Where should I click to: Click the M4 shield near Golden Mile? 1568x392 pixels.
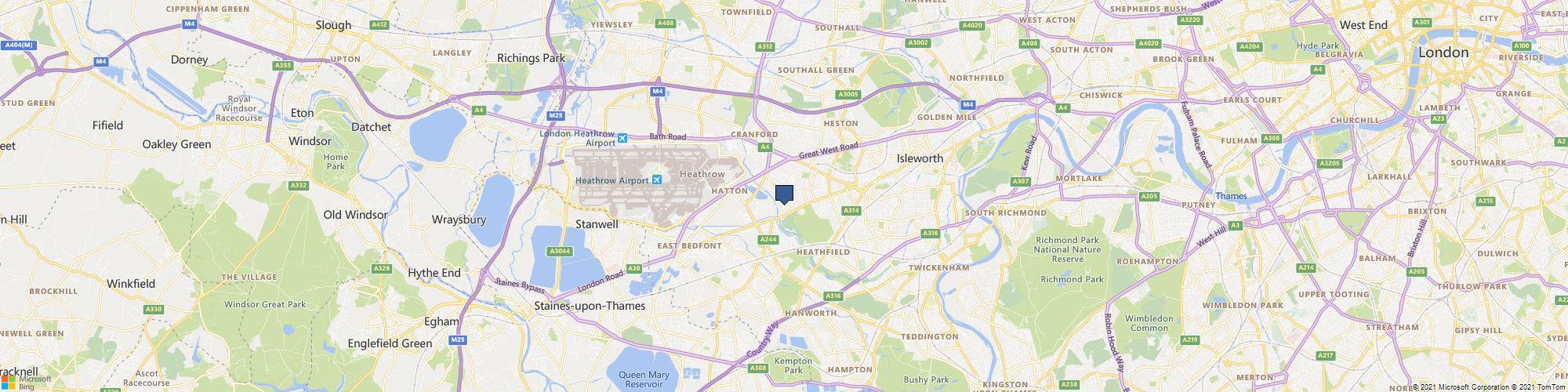[968, 104]
